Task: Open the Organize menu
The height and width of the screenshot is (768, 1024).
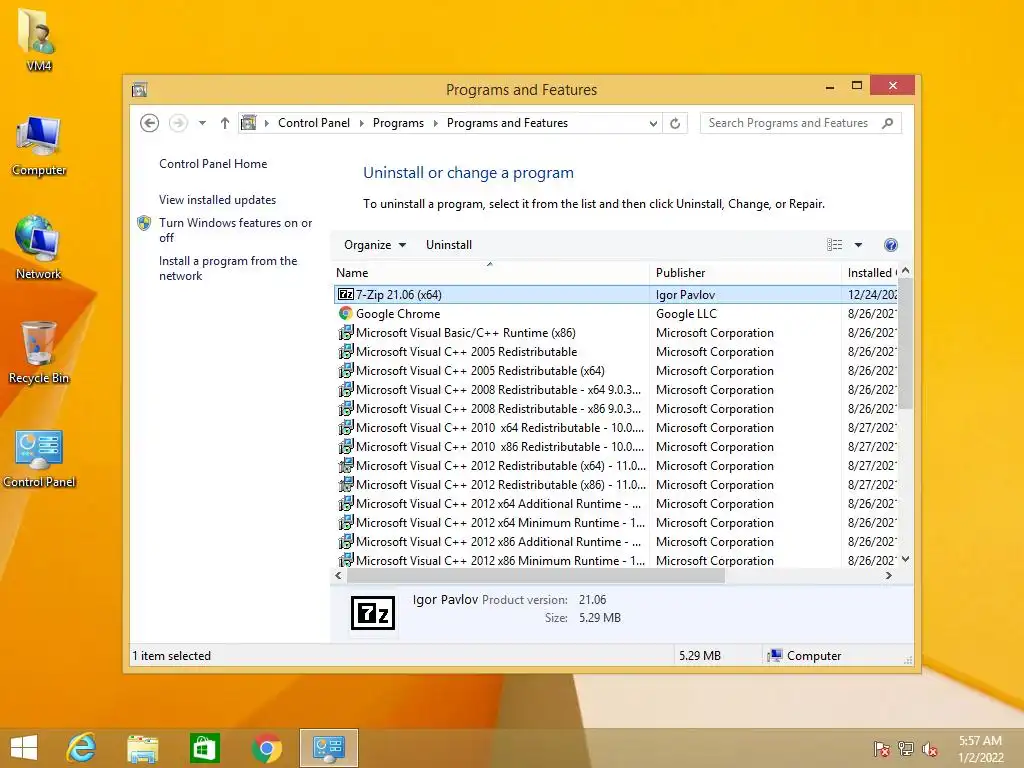Action: pyautogui.click(x=375, y=245)
